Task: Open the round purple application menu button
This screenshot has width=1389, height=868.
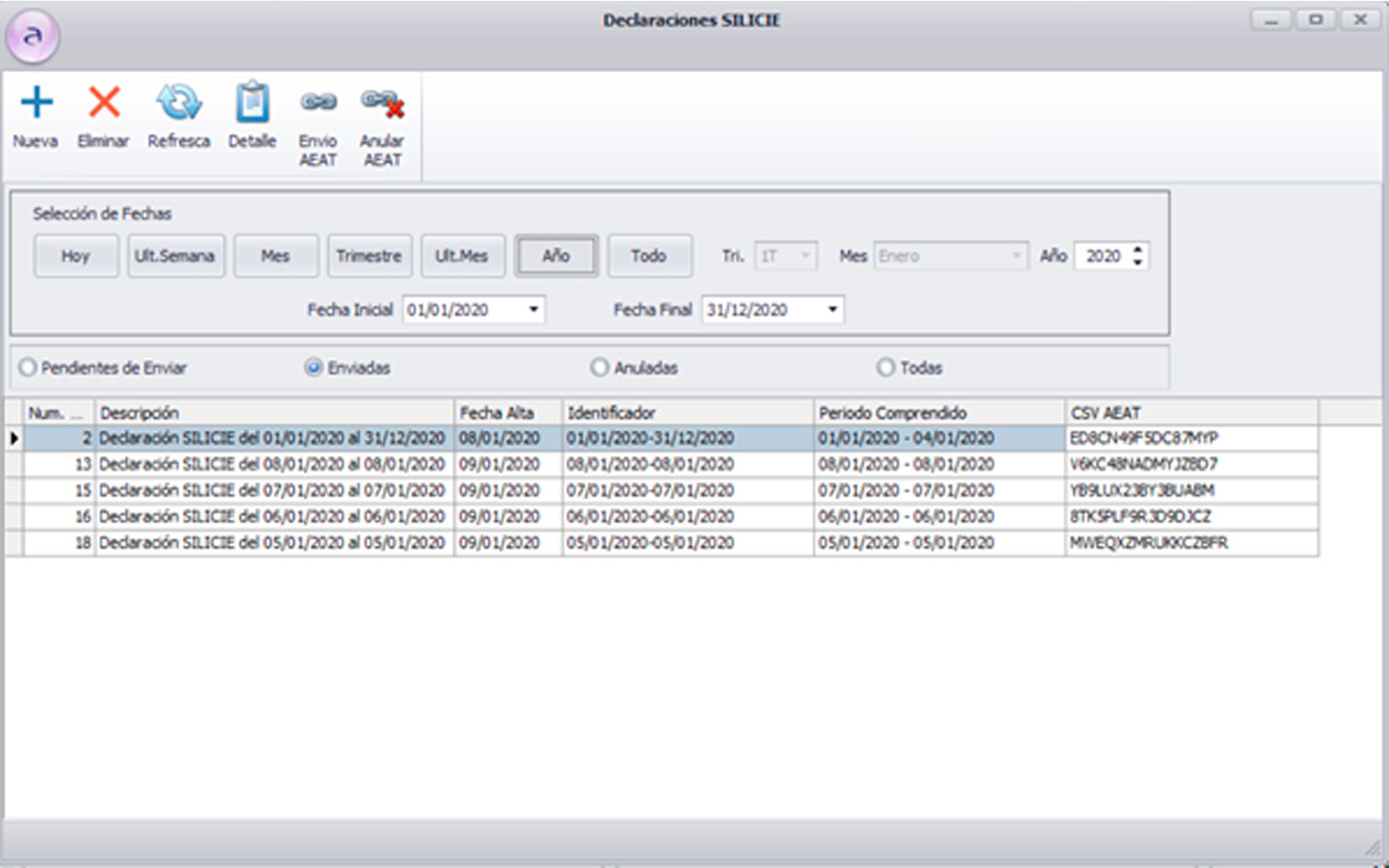Action: click(33, 37)
